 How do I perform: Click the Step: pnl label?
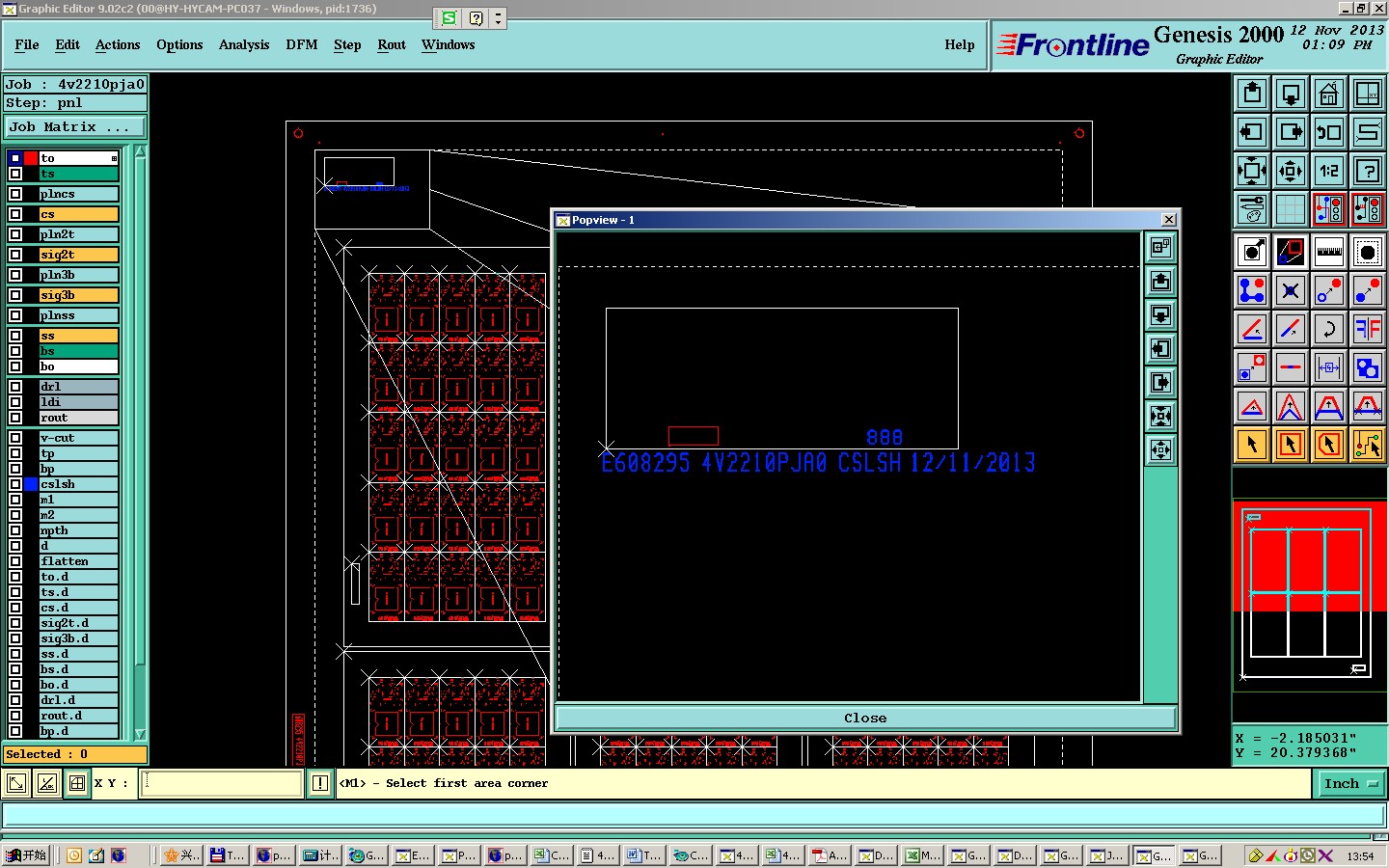[75, 103]
